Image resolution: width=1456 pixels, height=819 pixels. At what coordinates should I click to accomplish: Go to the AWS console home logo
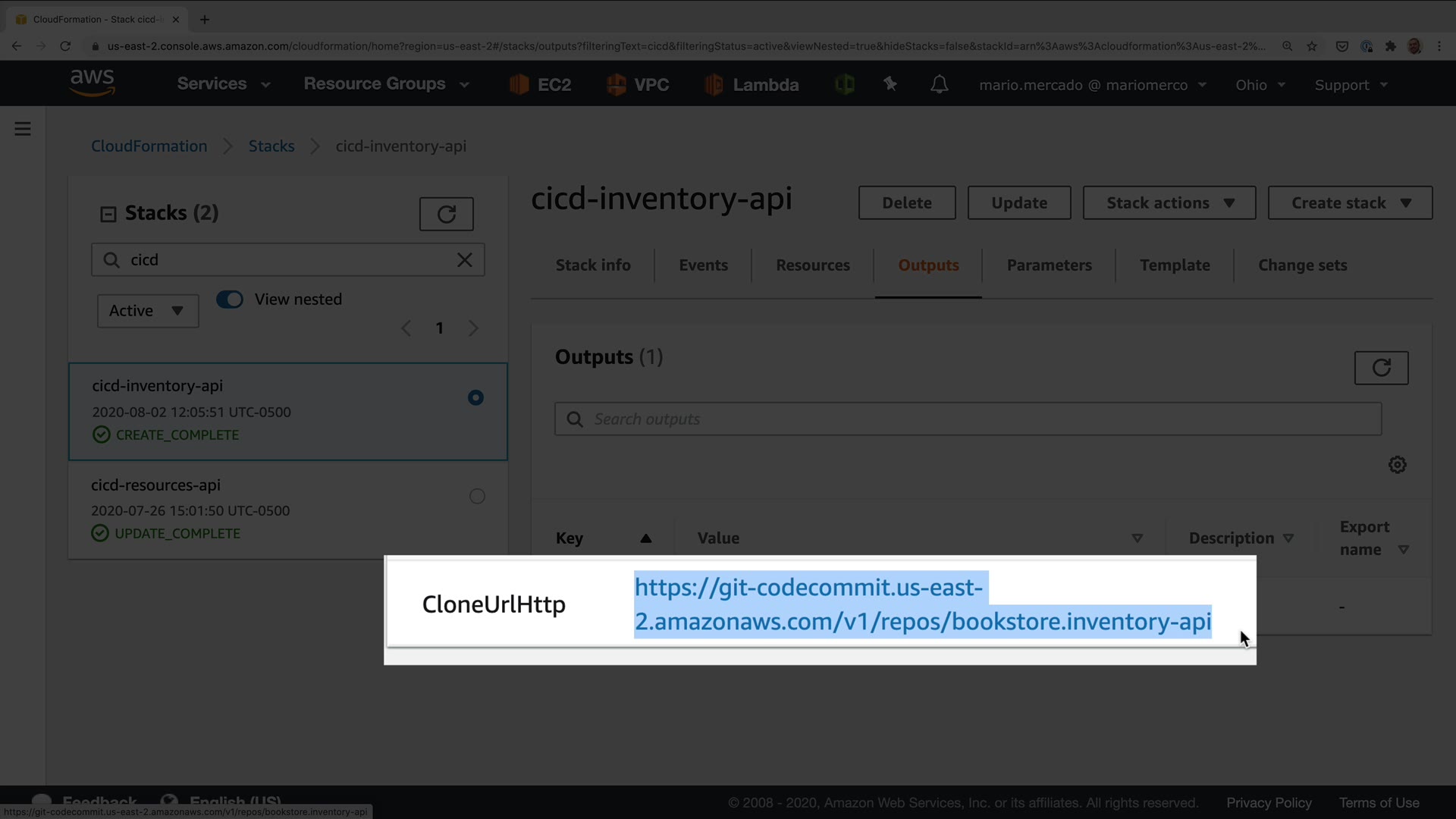[x=92, y=83]
